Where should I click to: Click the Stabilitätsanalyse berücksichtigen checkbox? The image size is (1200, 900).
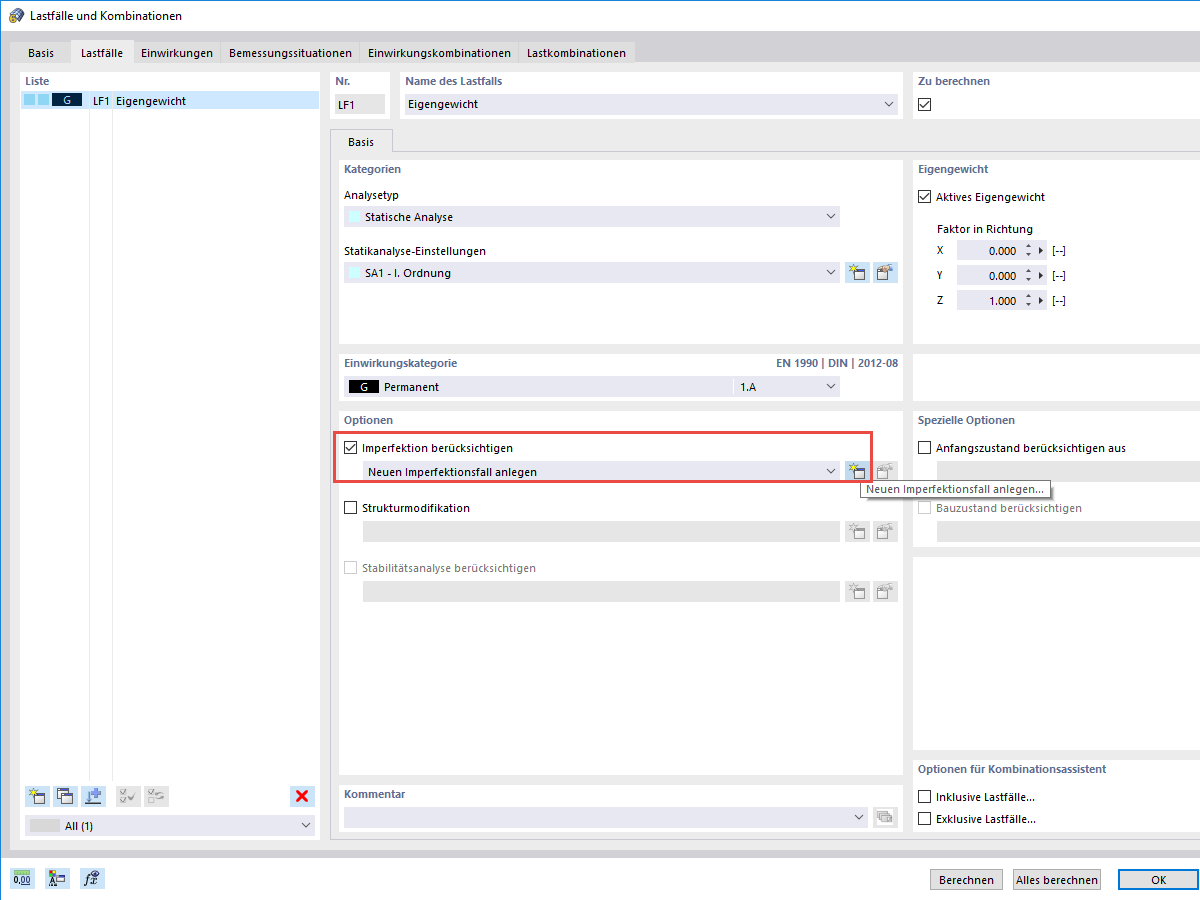pos(350,568)
